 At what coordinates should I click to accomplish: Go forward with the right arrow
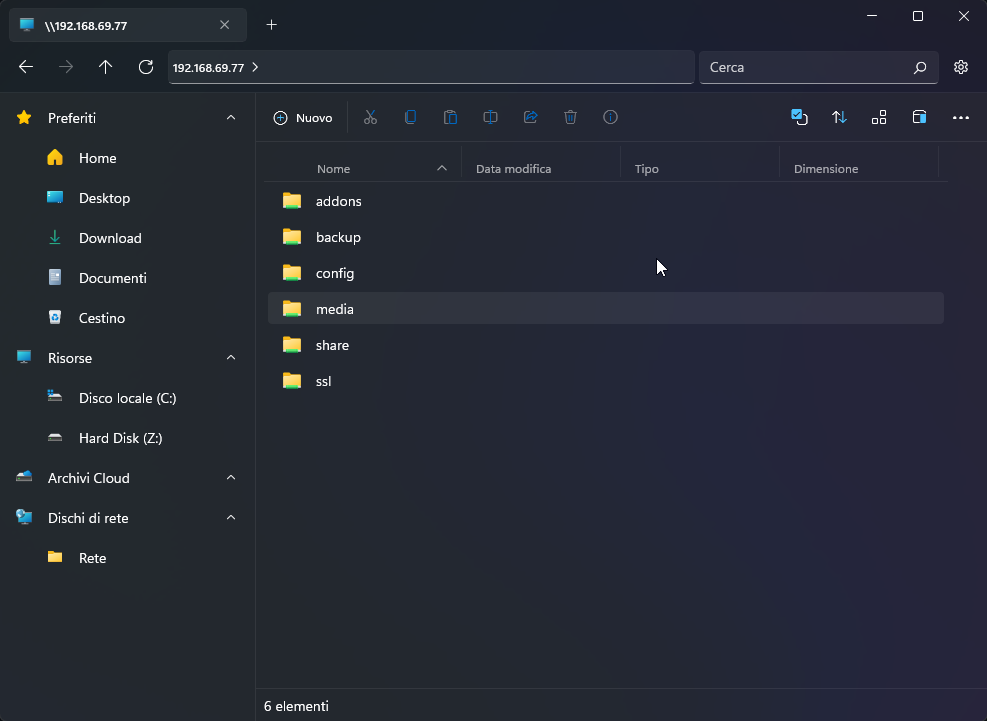(65, 67)
